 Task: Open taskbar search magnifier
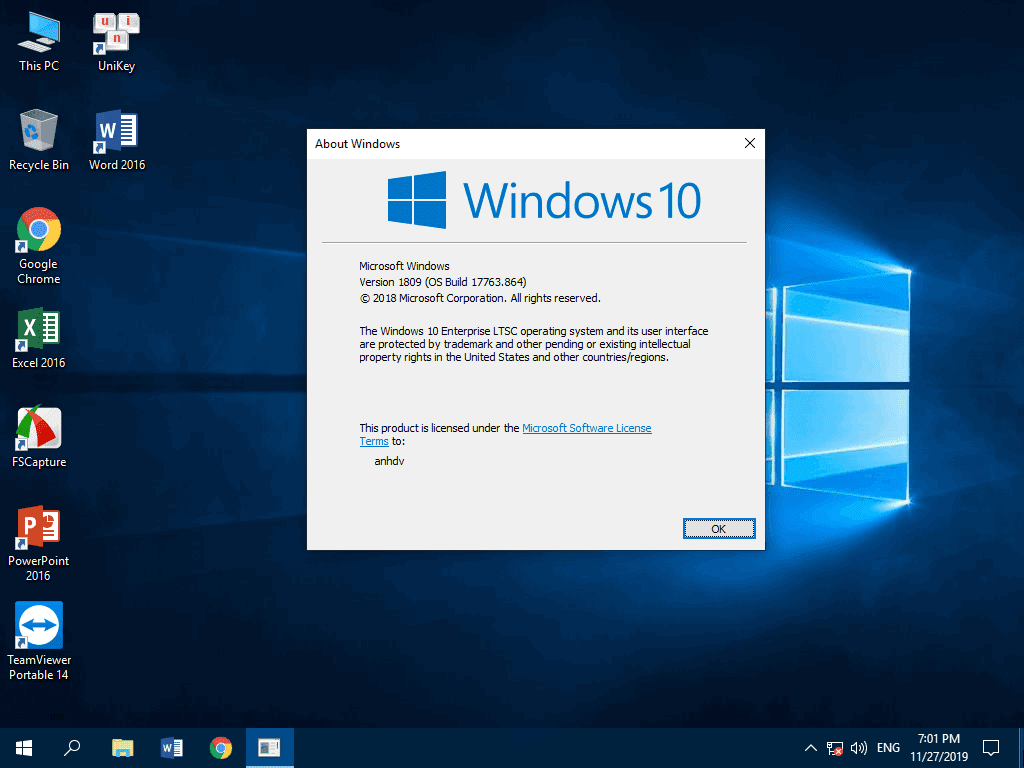click(72, 748)
